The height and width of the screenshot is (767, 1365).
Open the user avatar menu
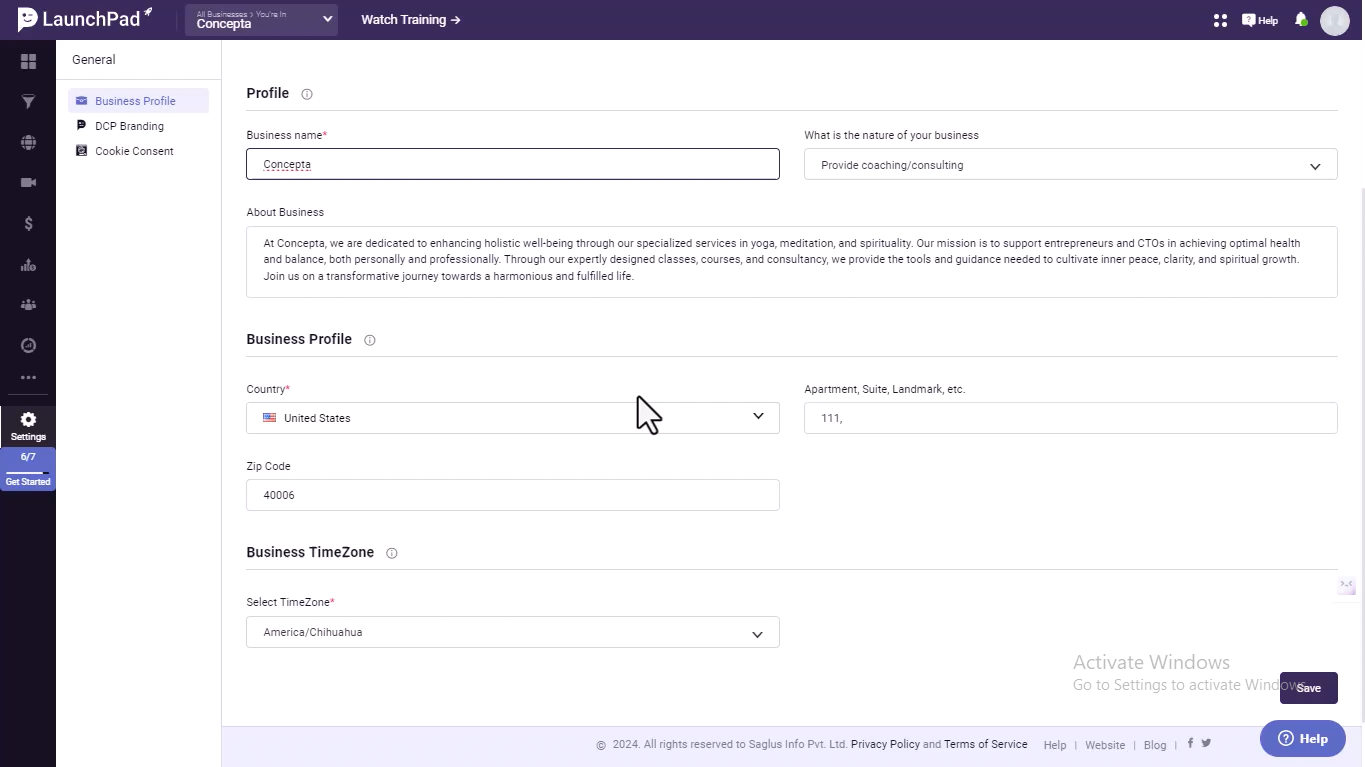click(x=1335, y=20)
